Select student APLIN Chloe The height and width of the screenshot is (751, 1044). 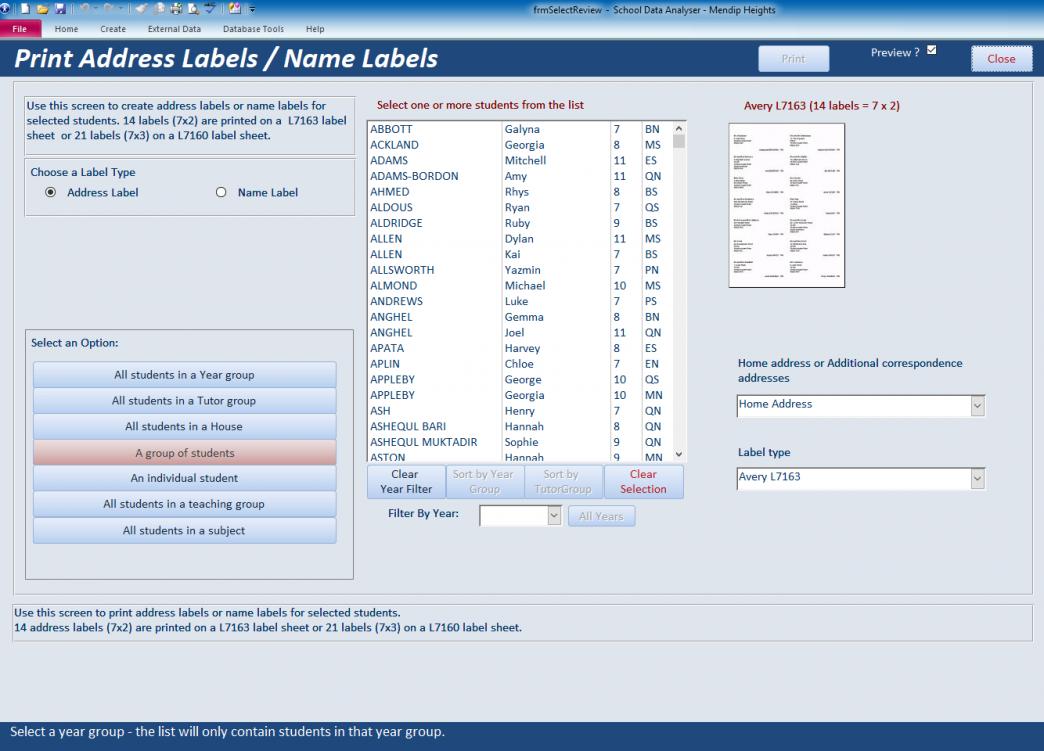pyautogui.click(x=519, y=364)
